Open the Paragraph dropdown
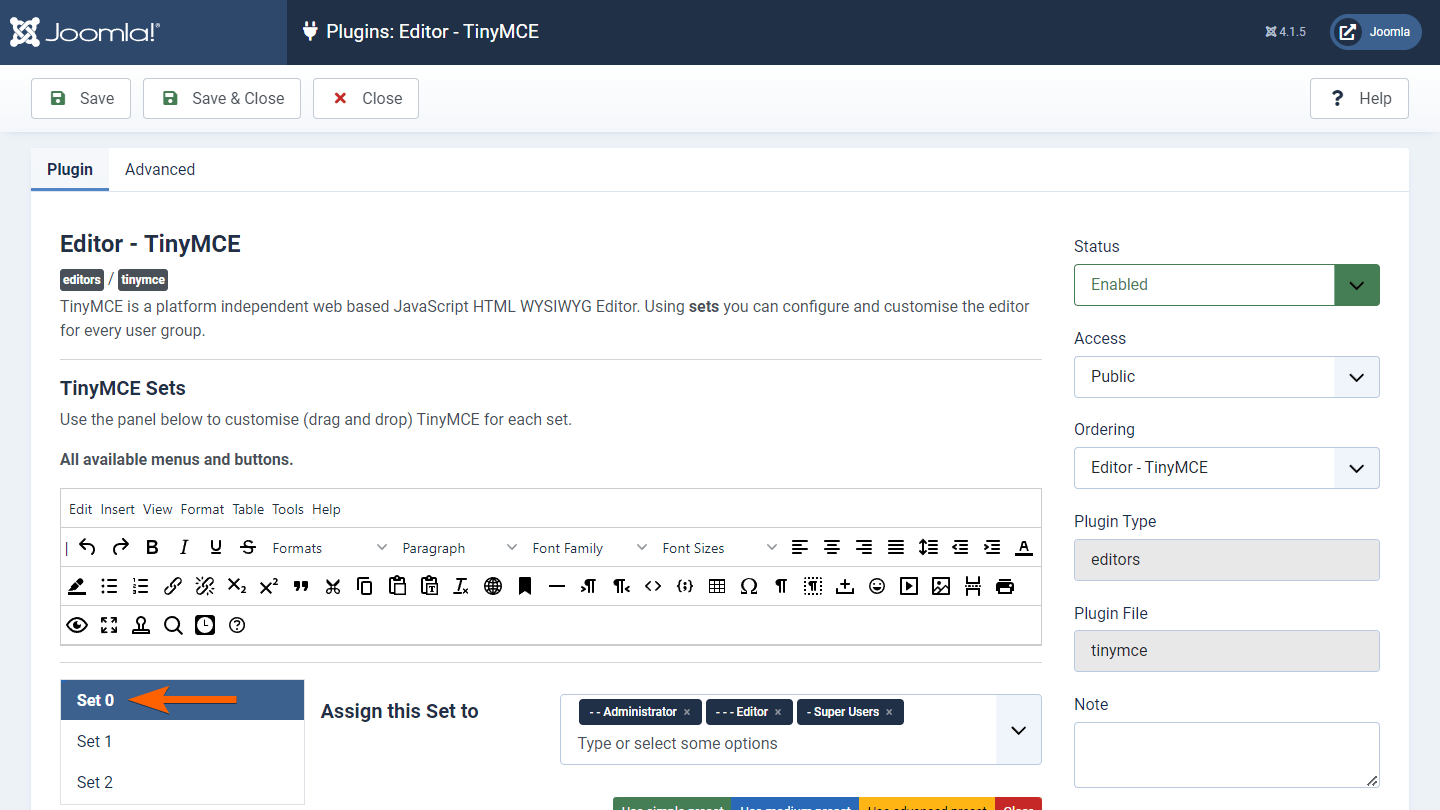Image resolution: width=1440 pixels, height=810 pixels. tap(459, 547)
